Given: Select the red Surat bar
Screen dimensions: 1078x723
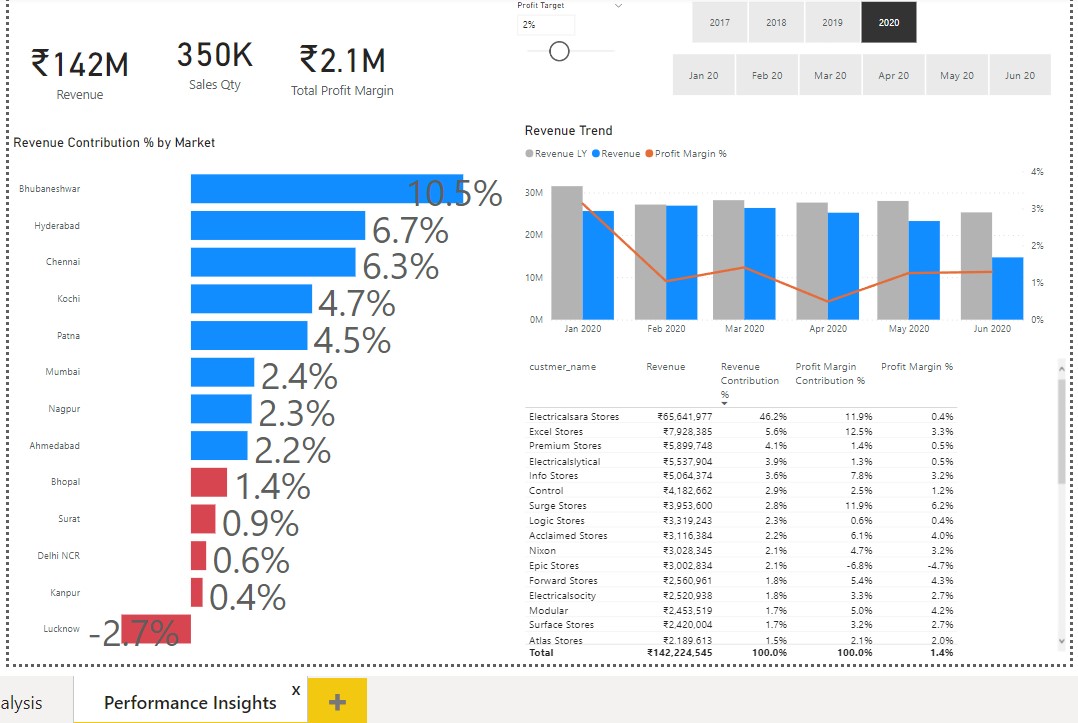Looking at the screenshot, I should click(203, 519).
